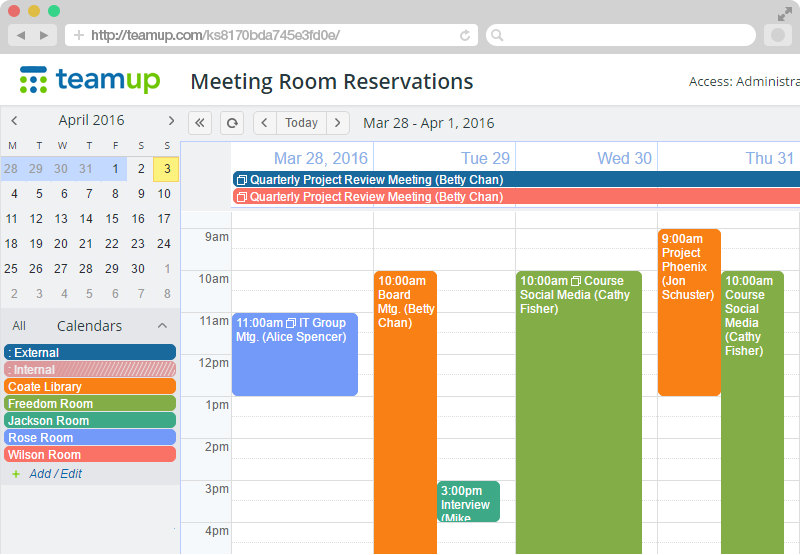The height and width of the screenshot is (555, 800).
Task: Open the blue Quarterly Project Review Meeting event
Action: (516, 180)
